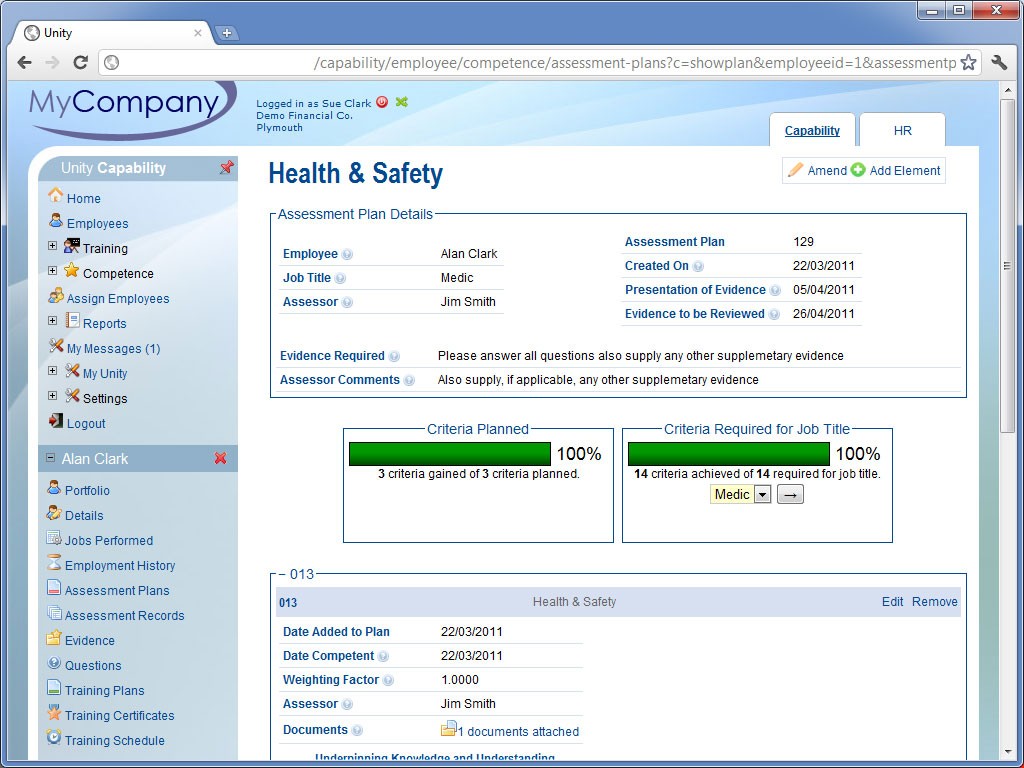Screen dimensions: 1024x768
Task: Click the red pin icon on Unity Capability
Action: click(226, 168)
